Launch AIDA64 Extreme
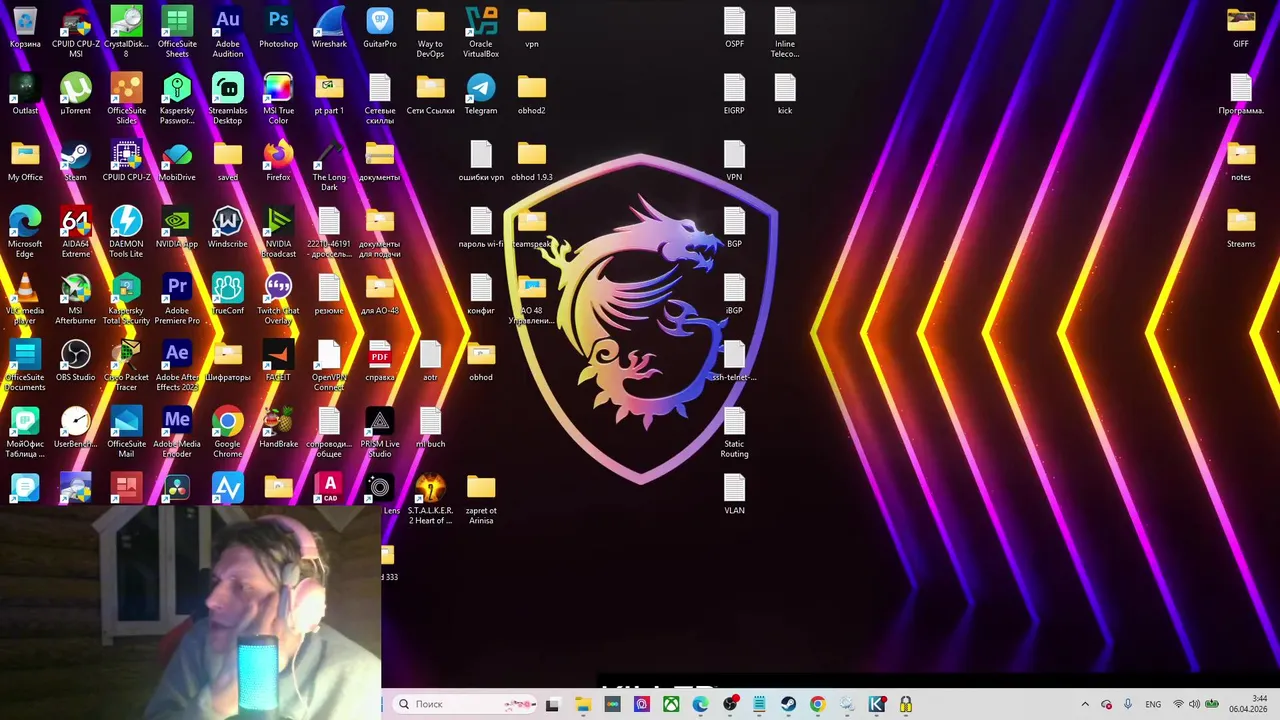The image size is (1280, 720). coord(76,233)
